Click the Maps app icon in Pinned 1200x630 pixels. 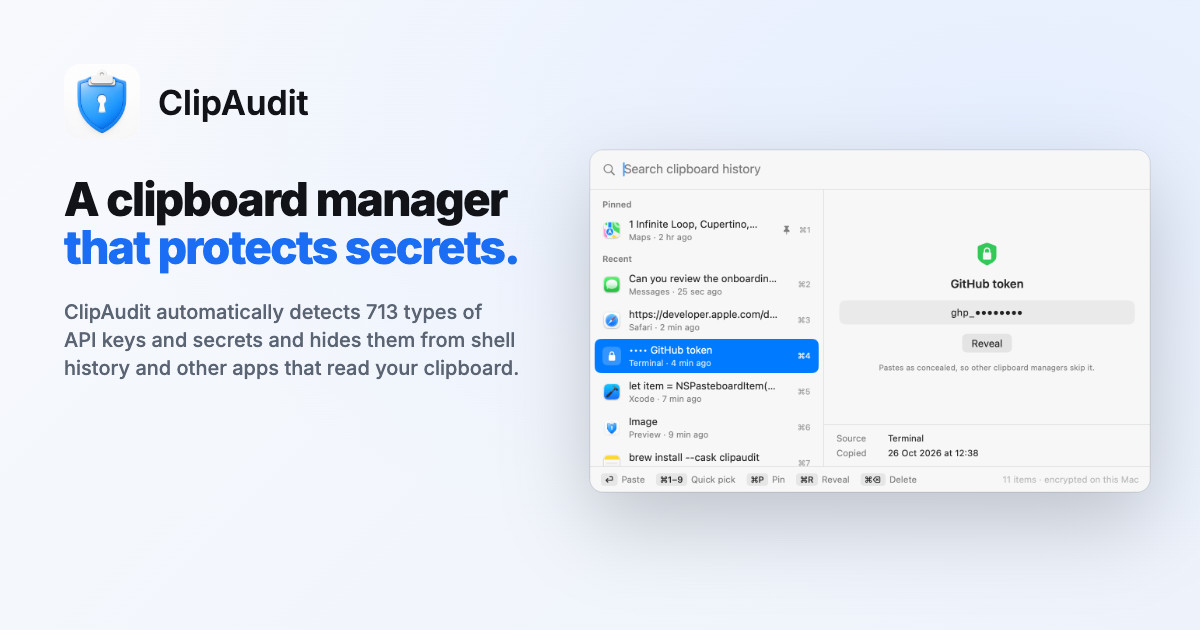[x=612, y=230]
